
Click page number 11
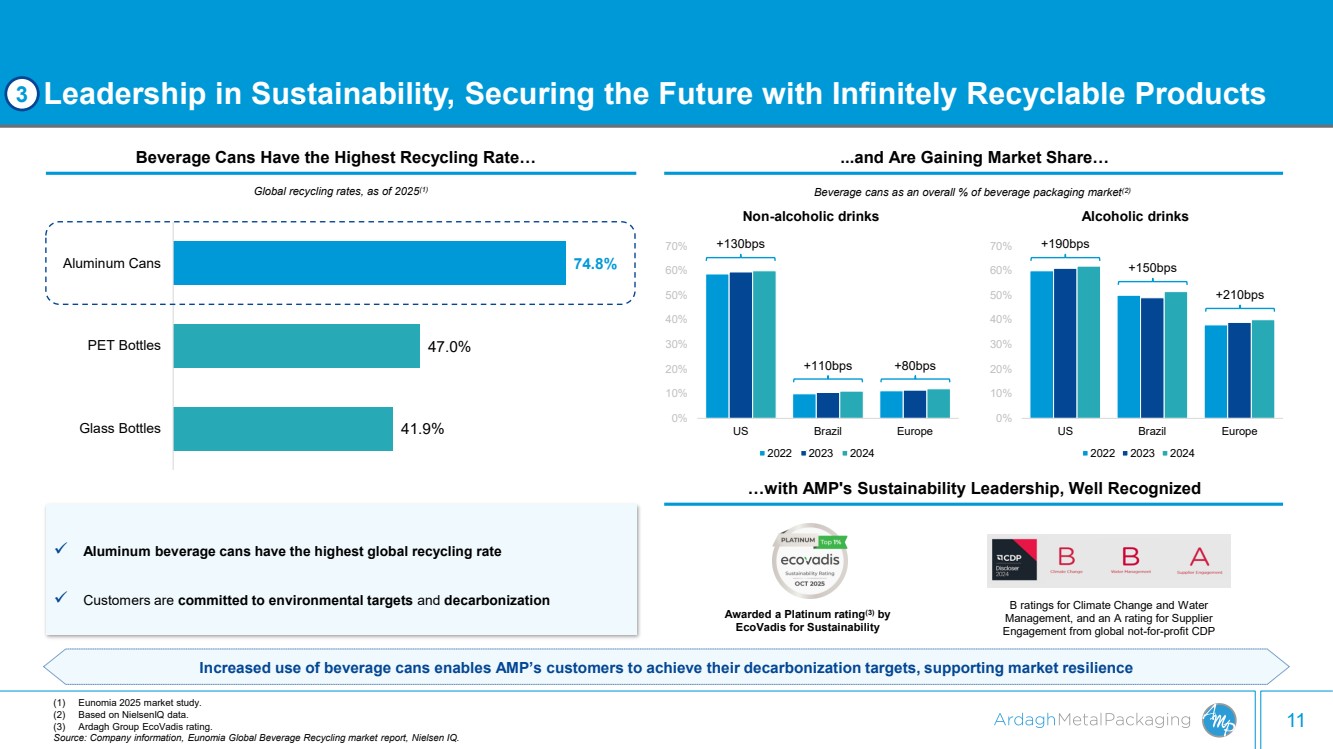1296,720
